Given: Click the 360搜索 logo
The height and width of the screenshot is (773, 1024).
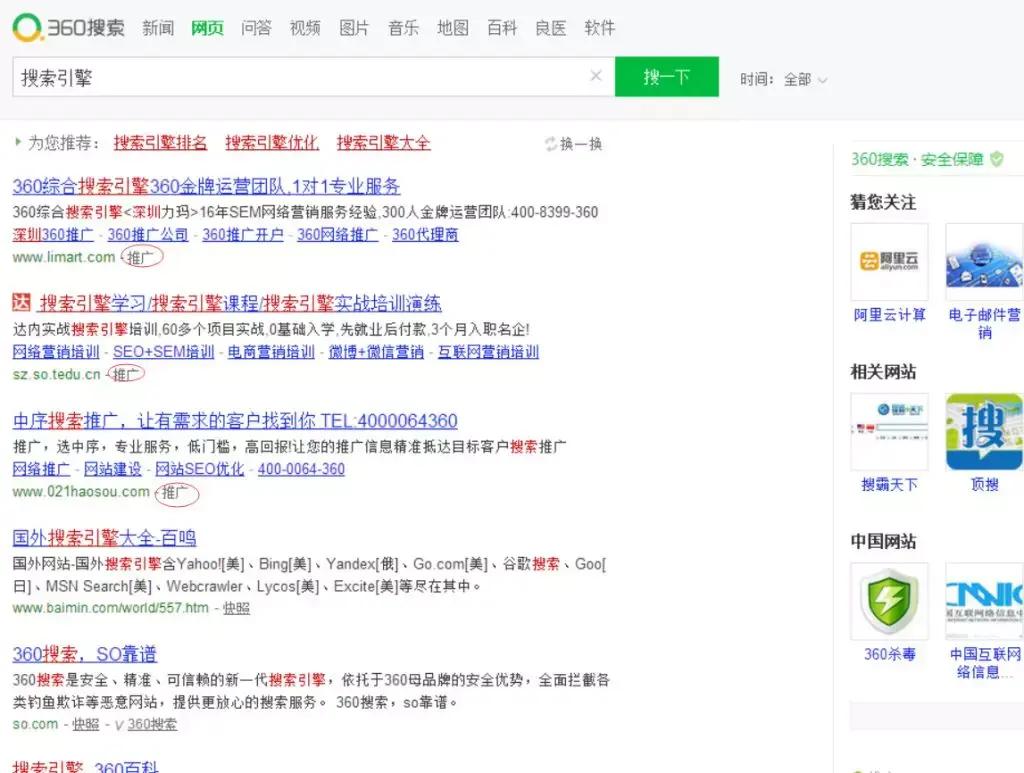Looking at the screenshot, I should click(69, 27).
